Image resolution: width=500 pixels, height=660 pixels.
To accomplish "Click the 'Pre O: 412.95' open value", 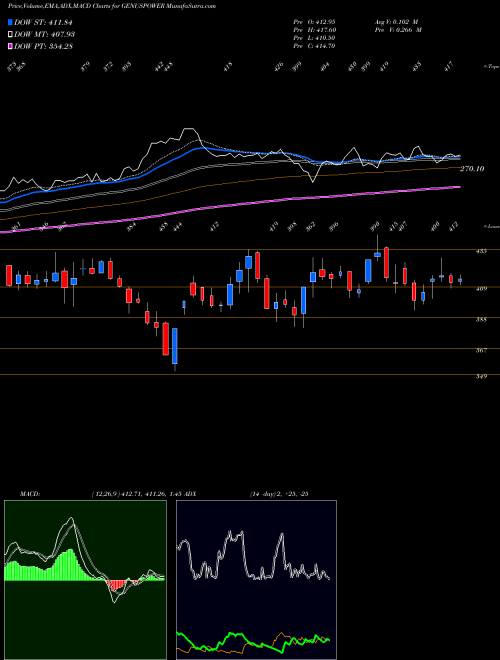I will 314,21.
